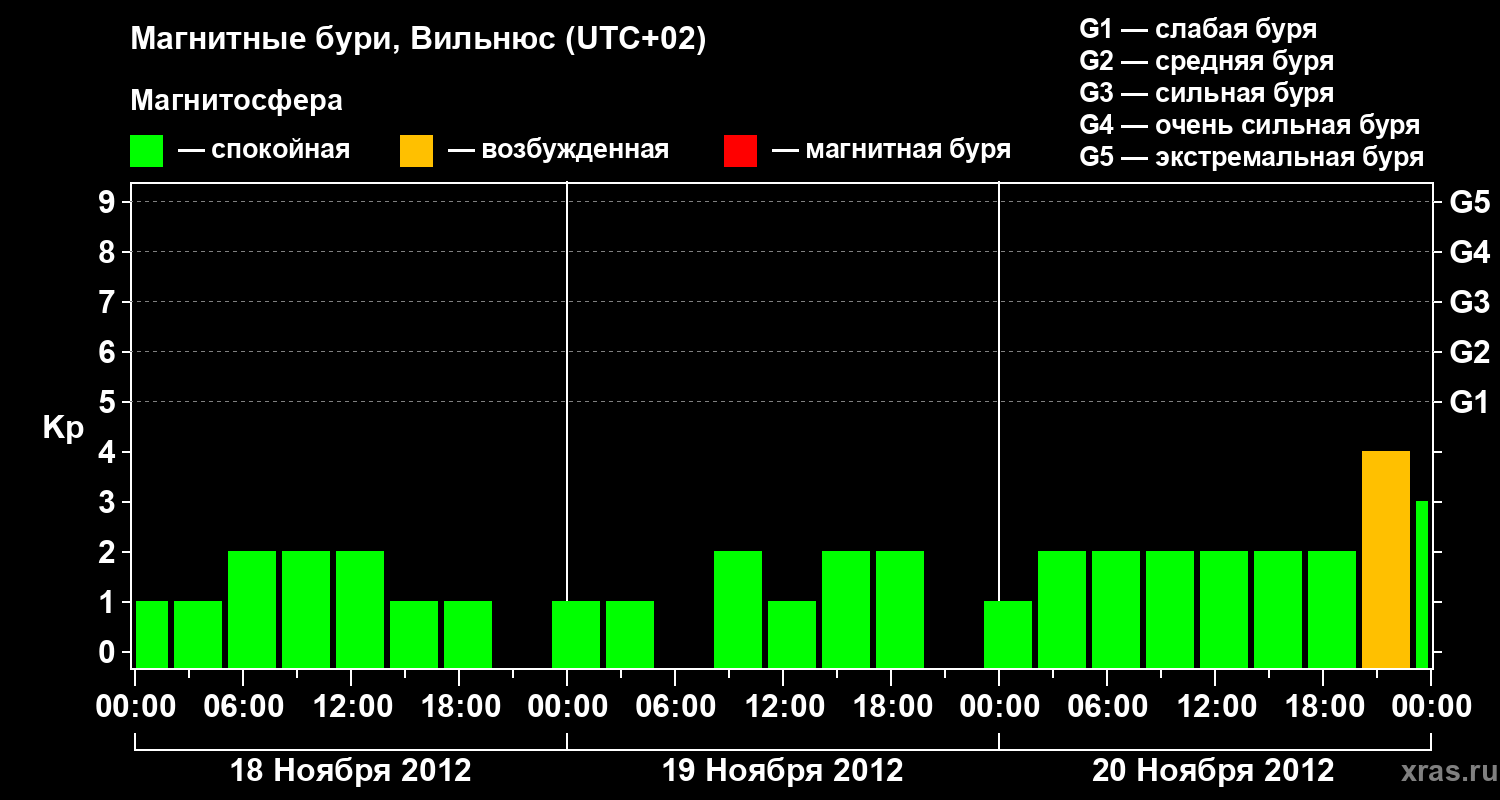Click the 'Магнитосфера' heading
Screen dimensions: 1500x800
[237, 101]
